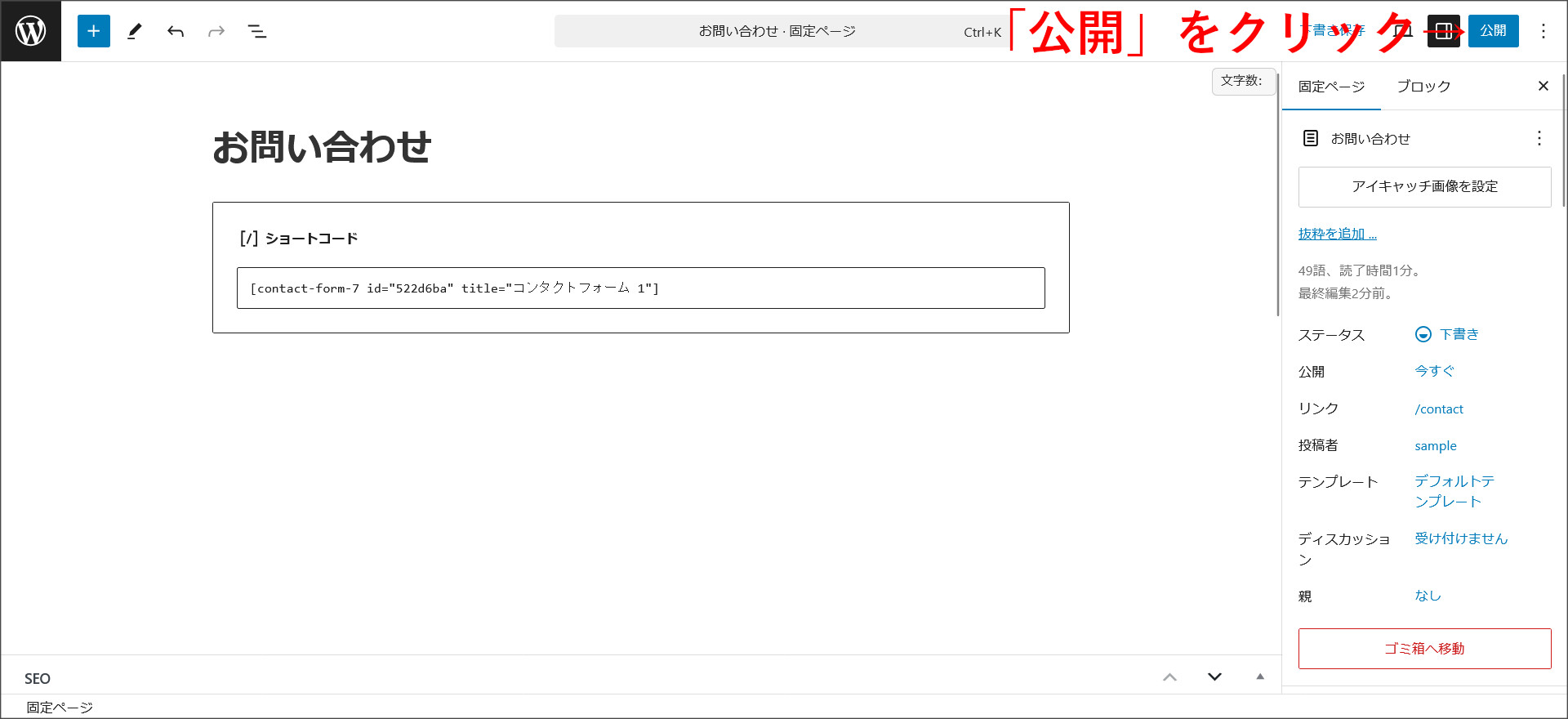Collapse the SEO panel with the down chevron
The image size is (1568, 719).
(1214, 677)
